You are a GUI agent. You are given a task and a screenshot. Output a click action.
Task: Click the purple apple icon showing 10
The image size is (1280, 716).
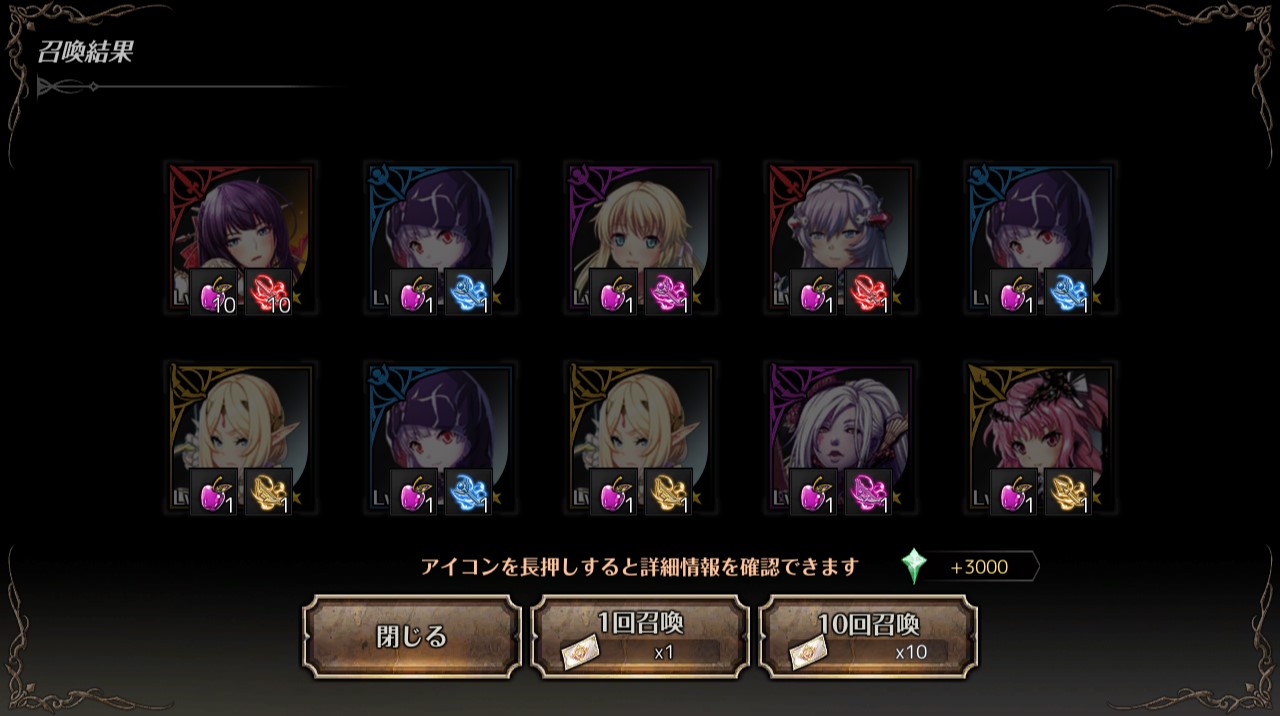pos(214,292)
